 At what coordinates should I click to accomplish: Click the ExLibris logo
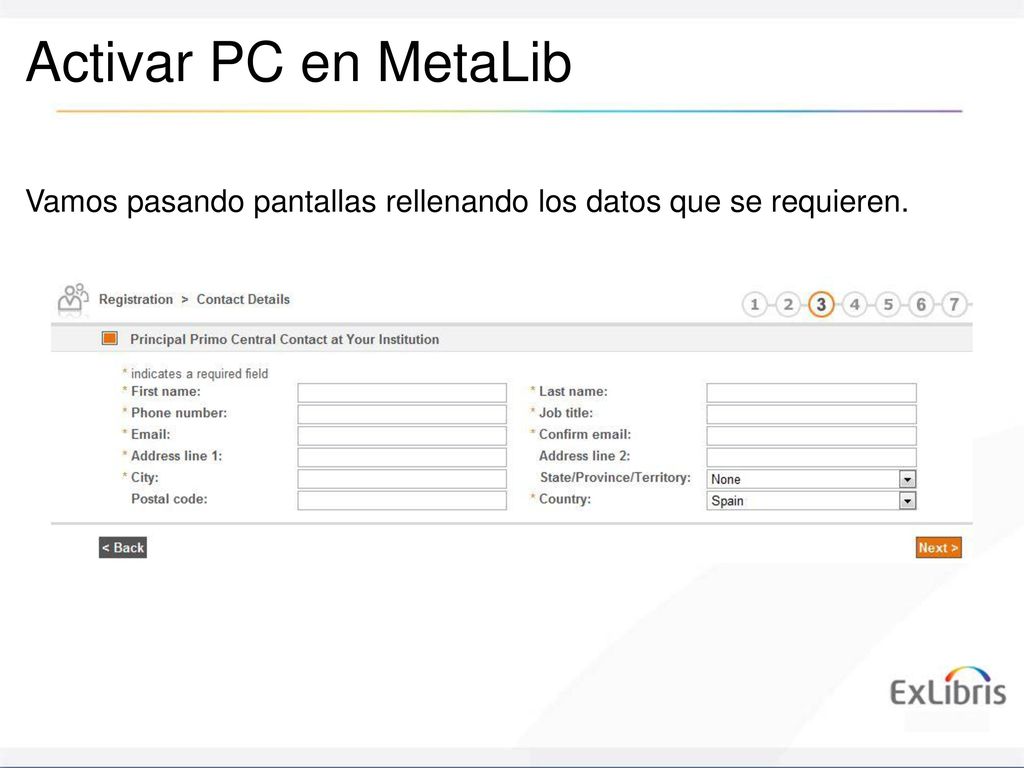[x=948, y=687]
